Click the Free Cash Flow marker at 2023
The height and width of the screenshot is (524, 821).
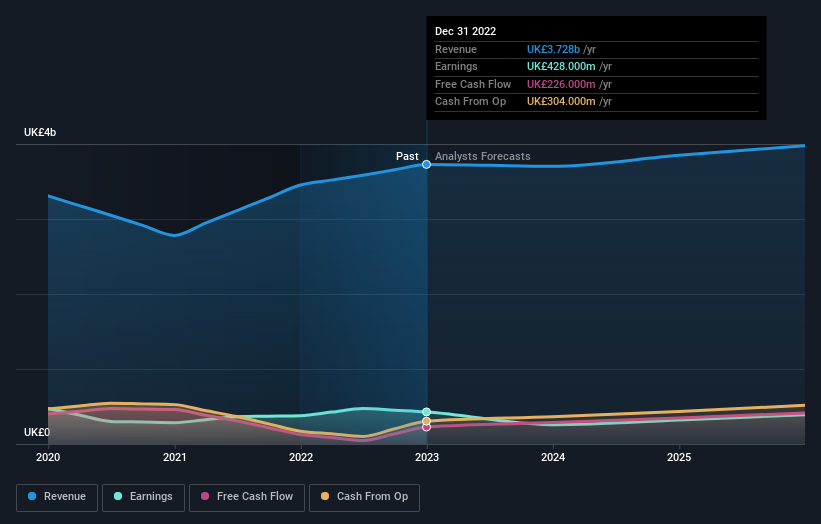pos(426,427)
